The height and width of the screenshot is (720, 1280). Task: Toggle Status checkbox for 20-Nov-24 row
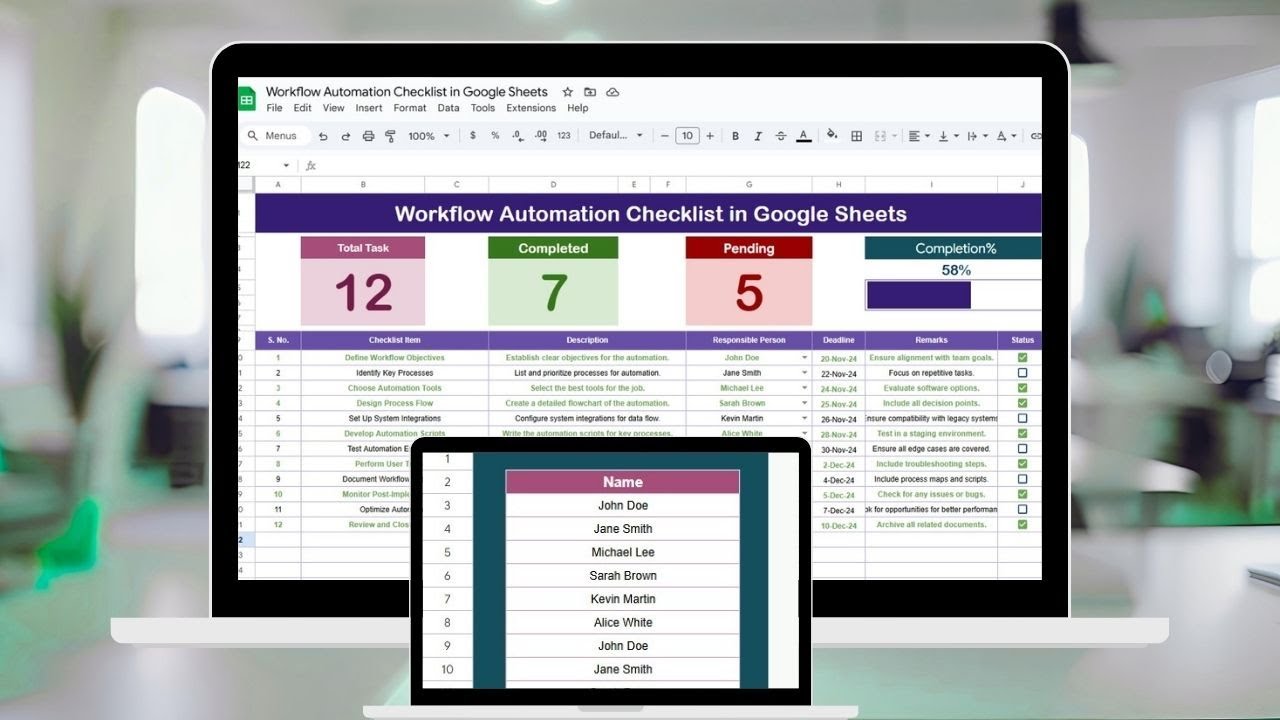point(1022,357)
